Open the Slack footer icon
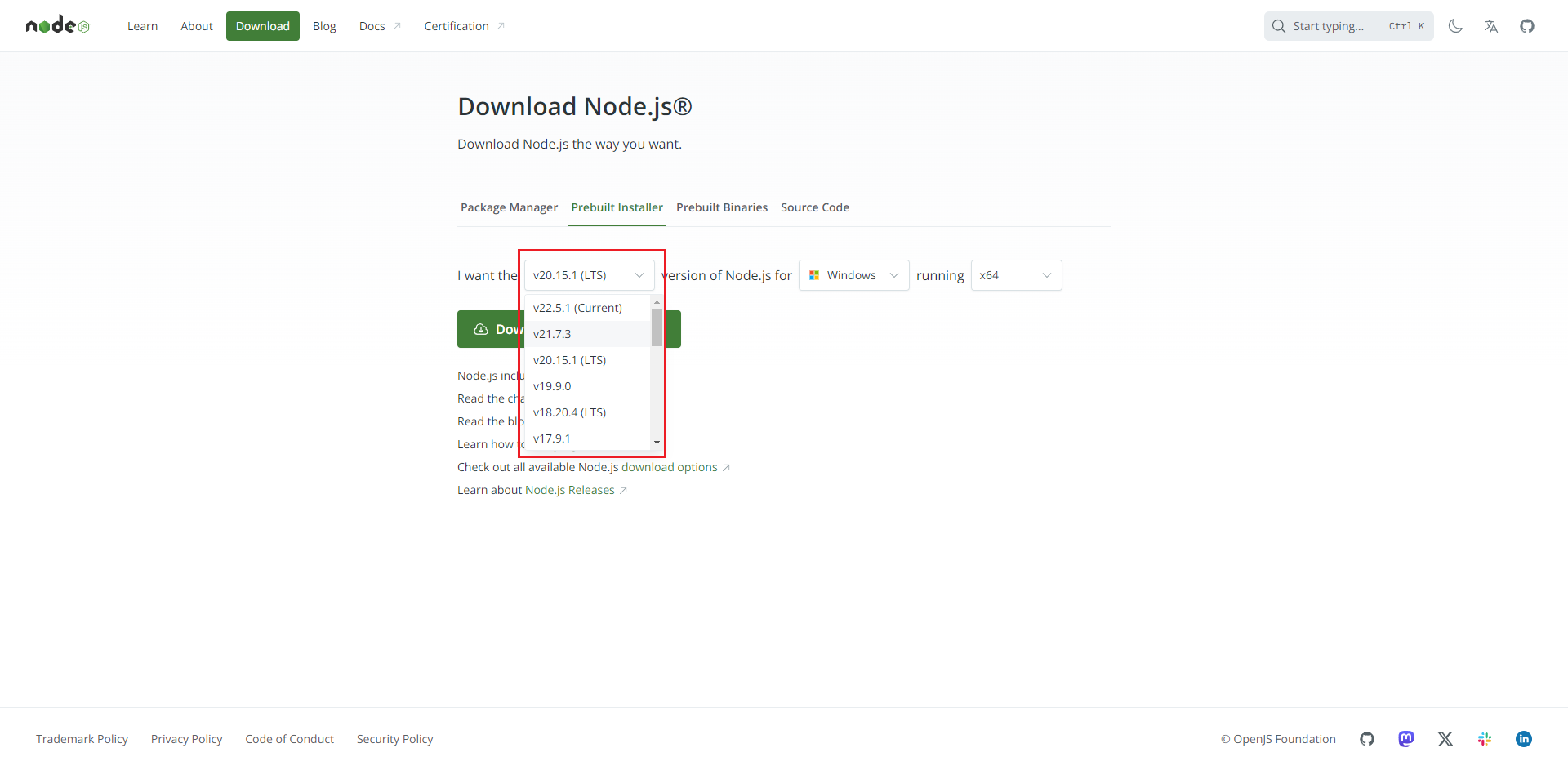Screen dimensions: 1568x770 click(x=1485, y=739)
